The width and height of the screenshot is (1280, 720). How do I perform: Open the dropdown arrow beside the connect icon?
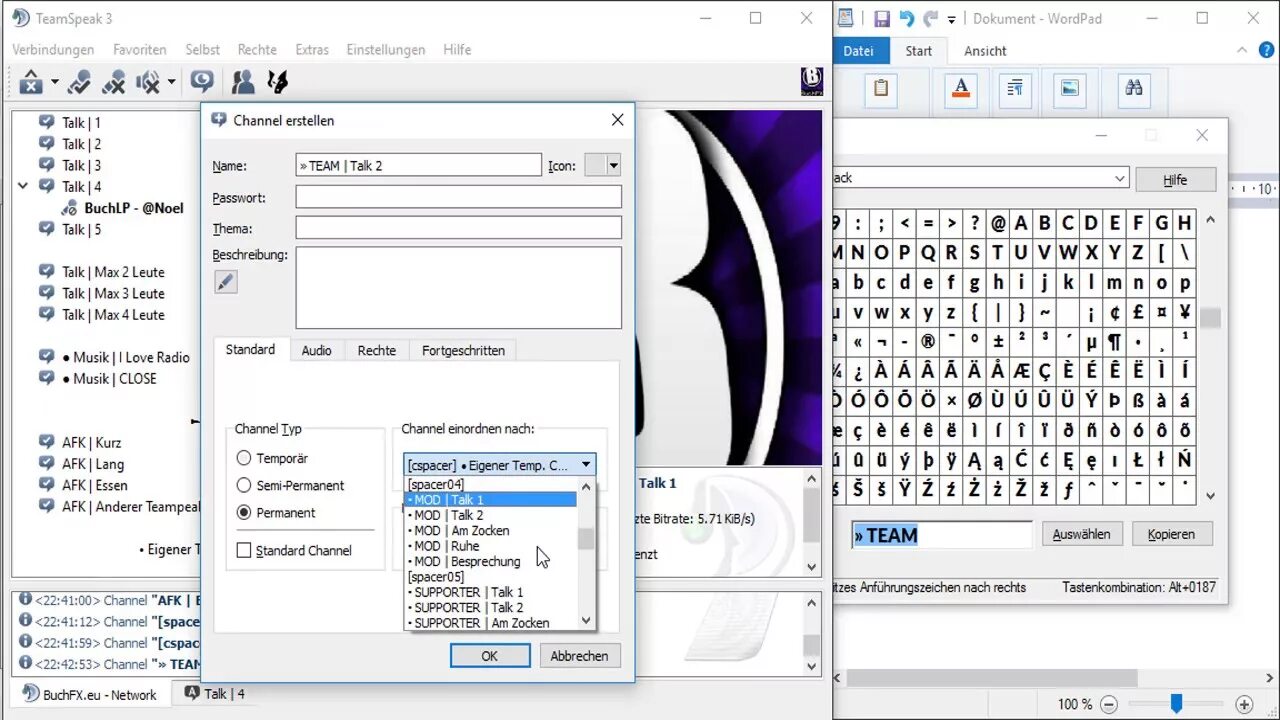coord(55,83)
